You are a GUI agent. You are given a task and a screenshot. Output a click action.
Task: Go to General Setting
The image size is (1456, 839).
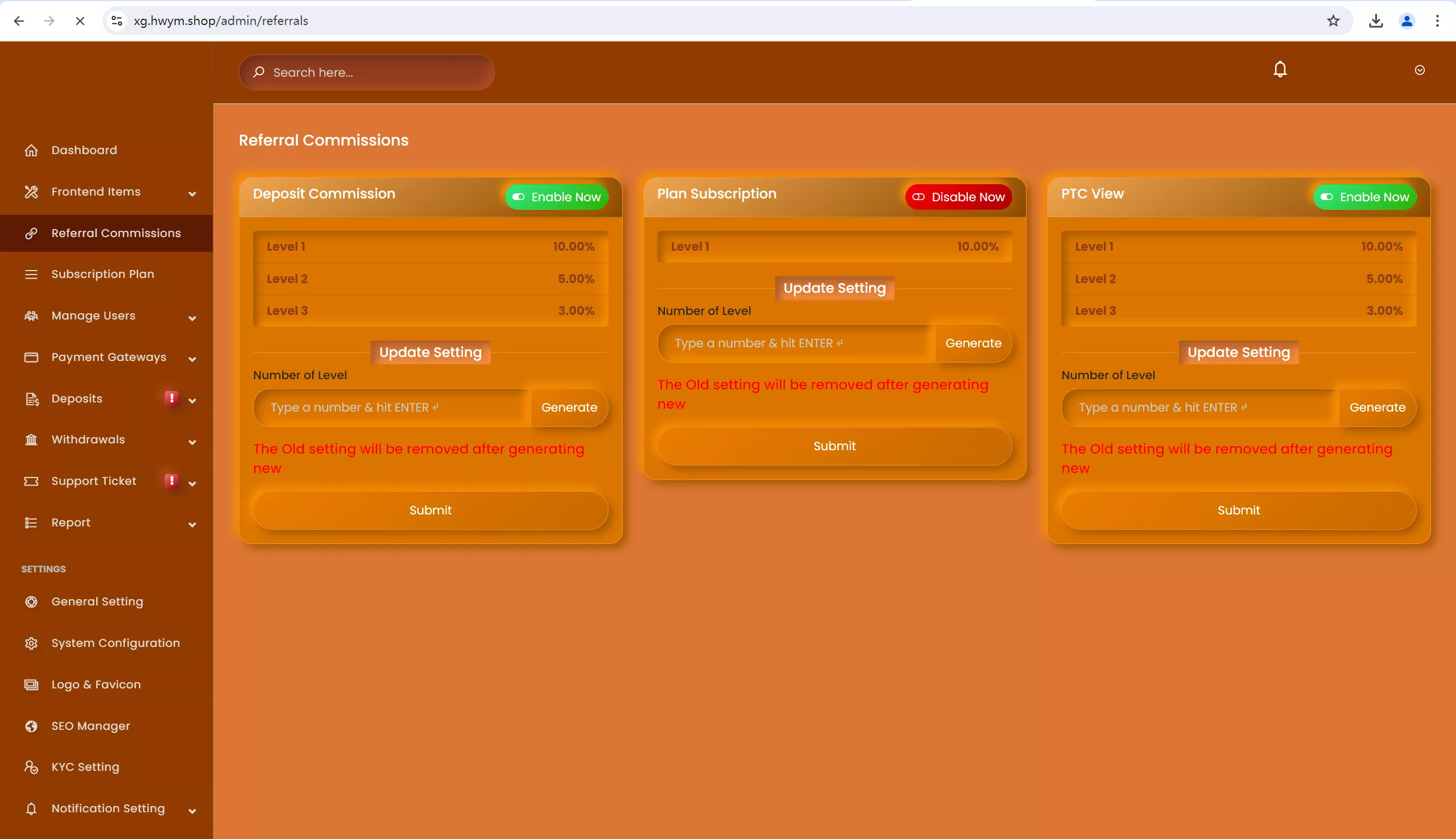pyautogui.click(x=97, y=601)
